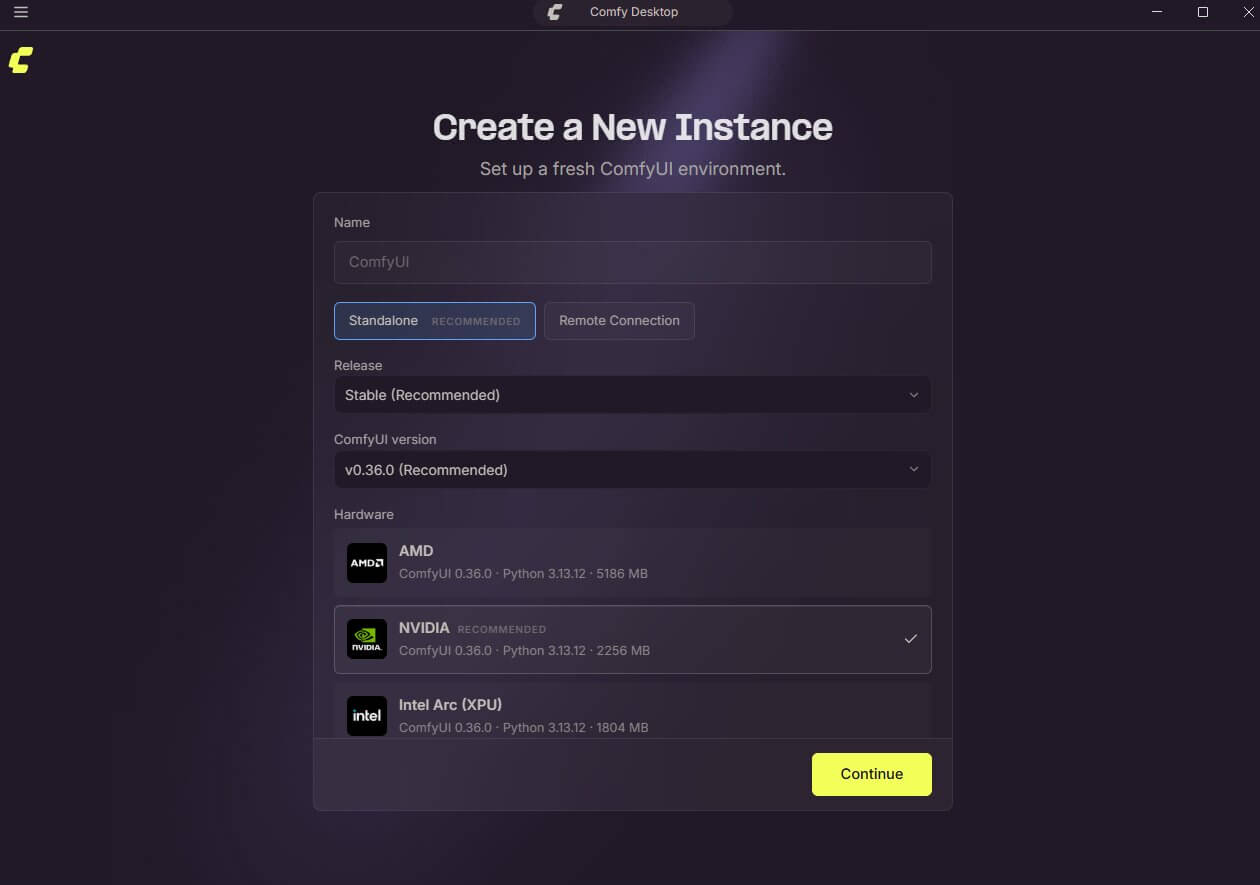
Task: Click the chevron on Stable (Recommended)
Action: point(913,395)
